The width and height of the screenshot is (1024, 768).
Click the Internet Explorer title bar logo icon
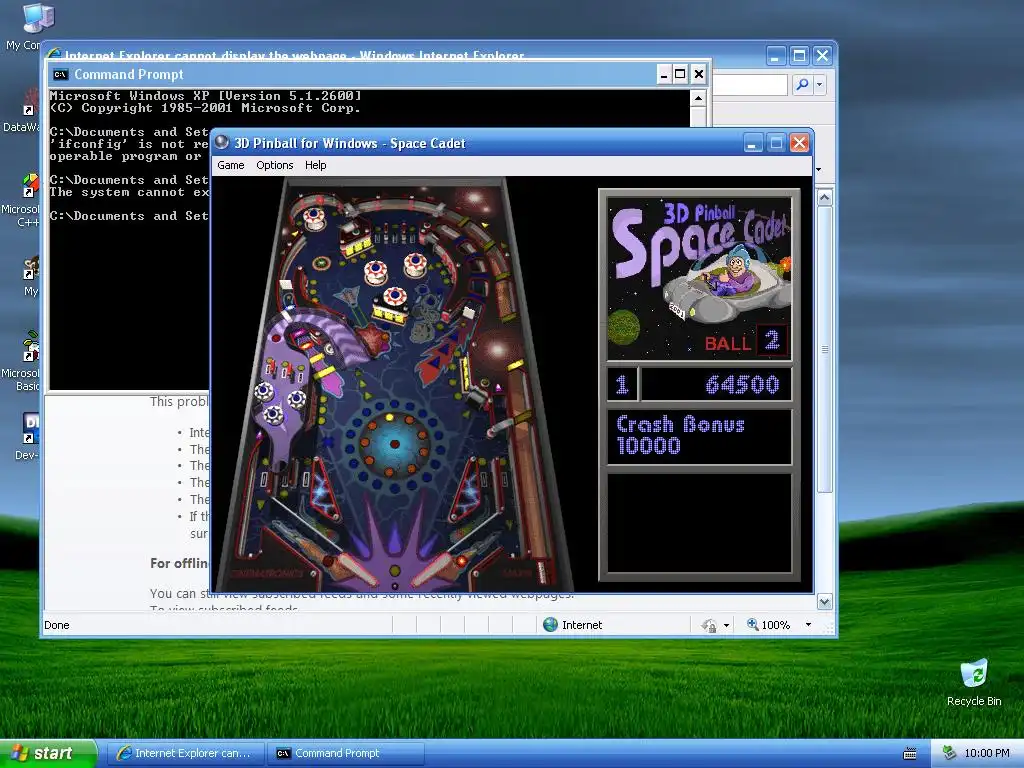54,54
